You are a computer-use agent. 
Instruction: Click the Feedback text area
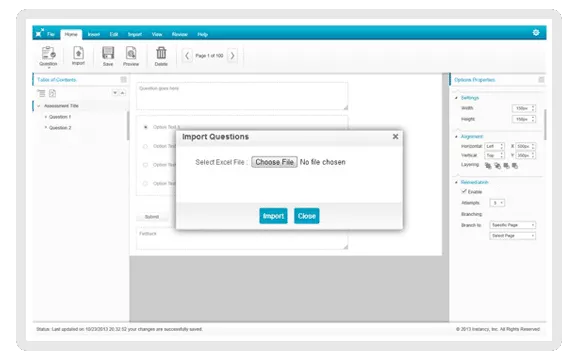[x=242, y=239]
